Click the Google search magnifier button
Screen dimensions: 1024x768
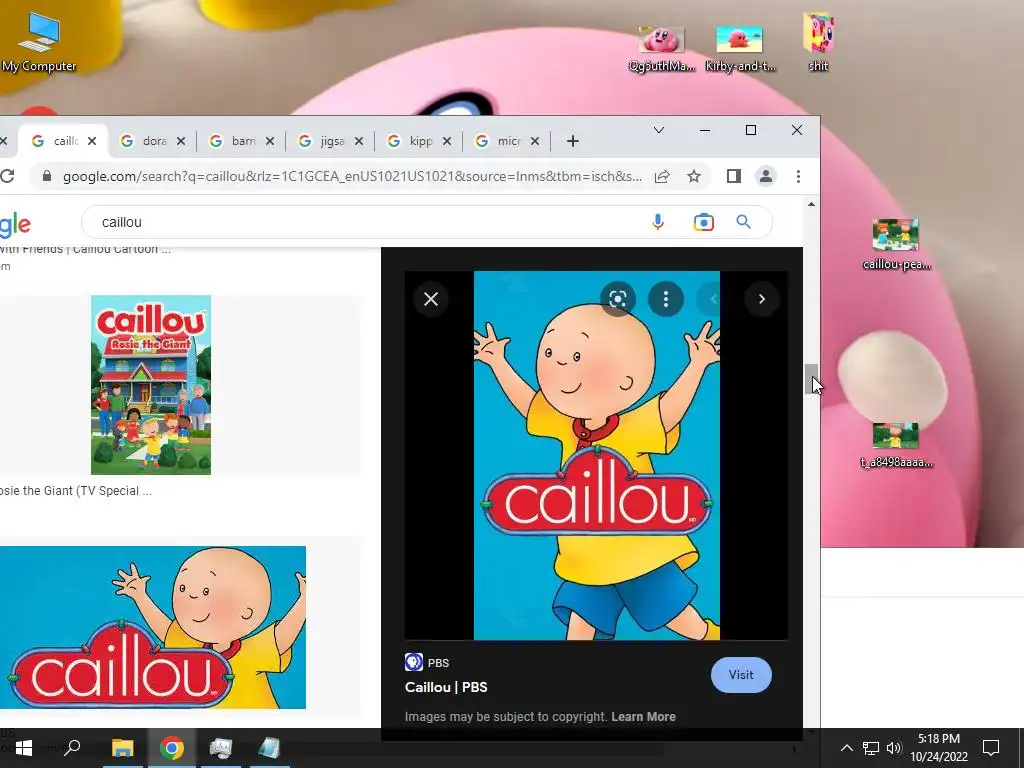pyautogui.click(x=743, y=222)
